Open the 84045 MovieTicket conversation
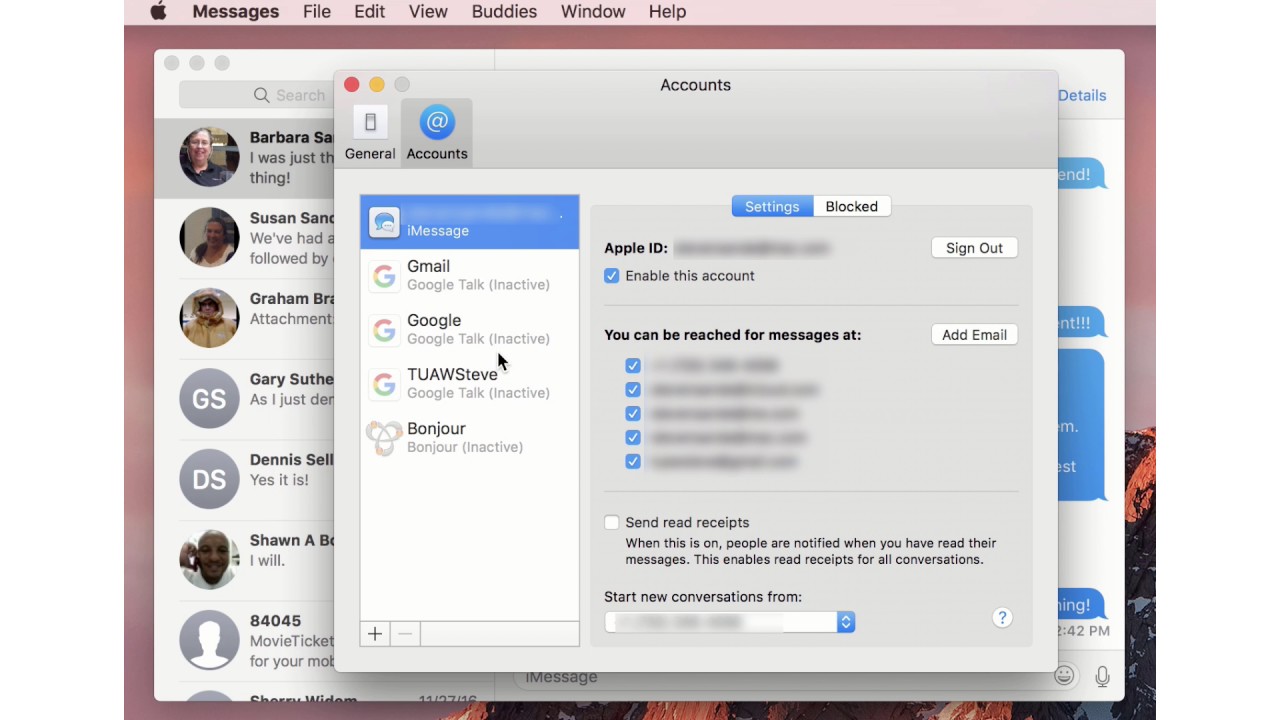The height and width of the screenshot is (720, 1280). (292, 641)
